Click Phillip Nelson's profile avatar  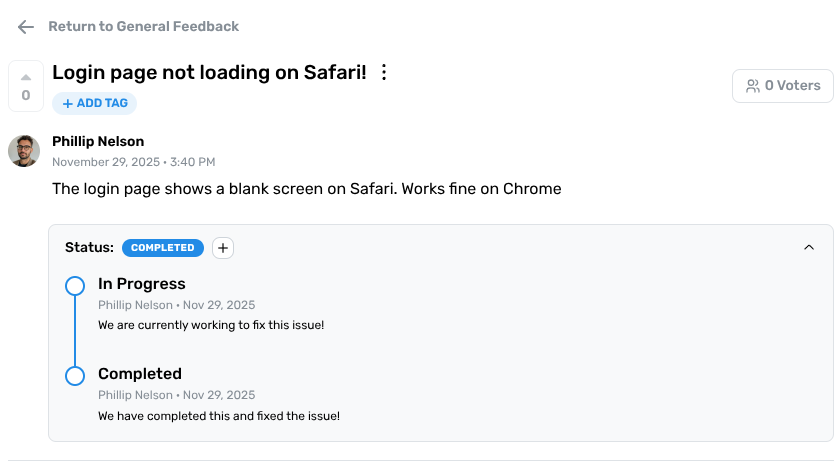(24, 151)
